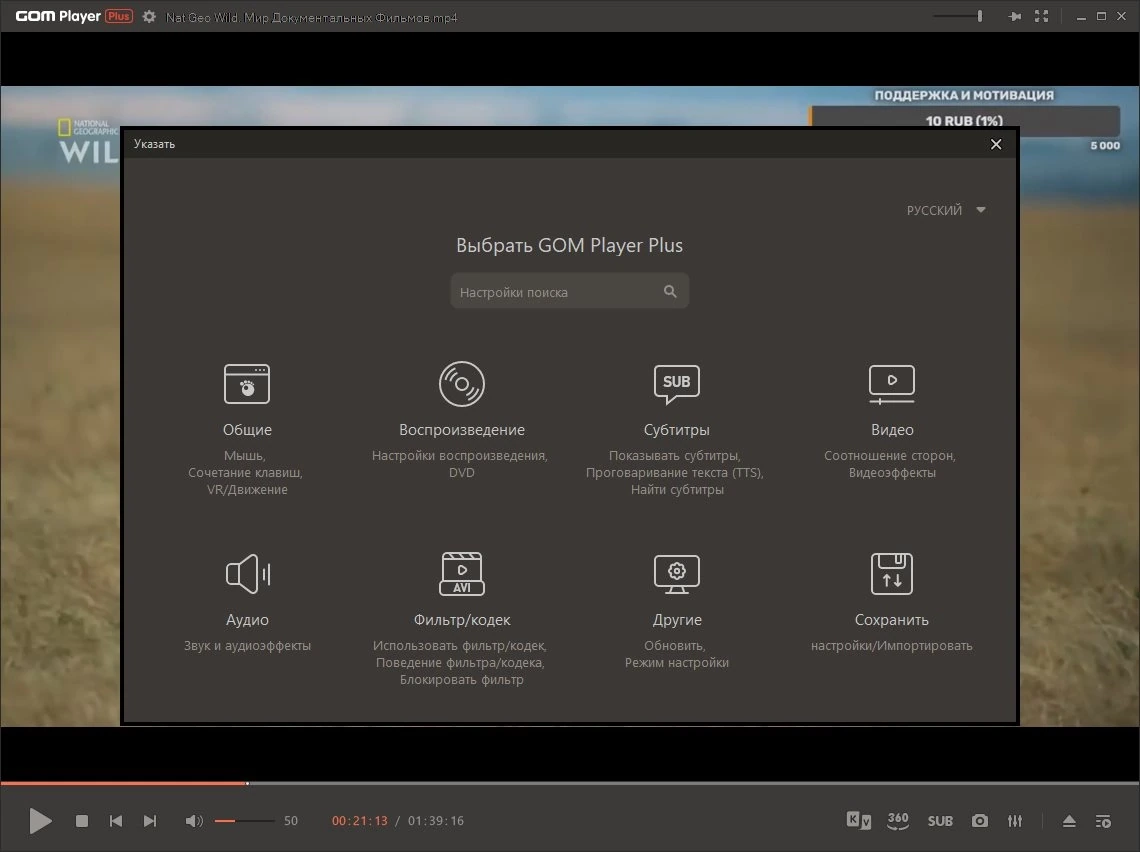
Task: Select the Воспроизведение category label
Action: coord(462,430)
